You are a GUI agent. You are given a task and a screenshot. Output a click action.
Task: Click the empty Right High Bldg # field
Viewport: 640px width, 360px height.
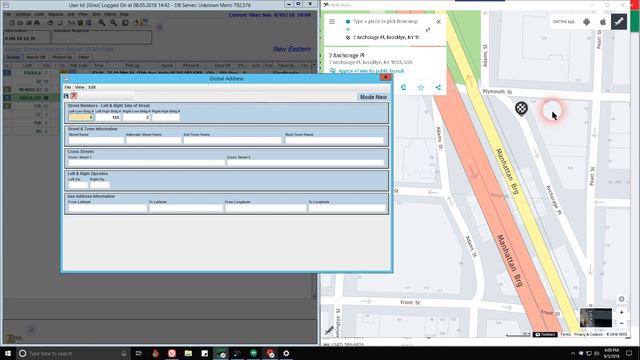click(166, 117)
